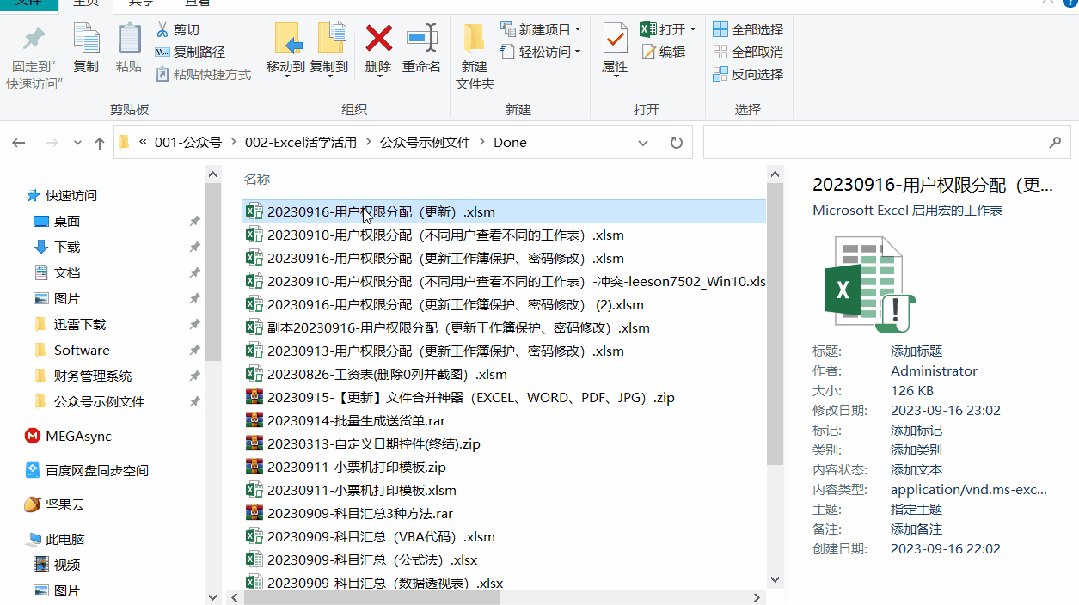The image size is (1079, 605).
Task: Click the 粘贴 (Paste) ribbon icon
Action: point(129,50)
